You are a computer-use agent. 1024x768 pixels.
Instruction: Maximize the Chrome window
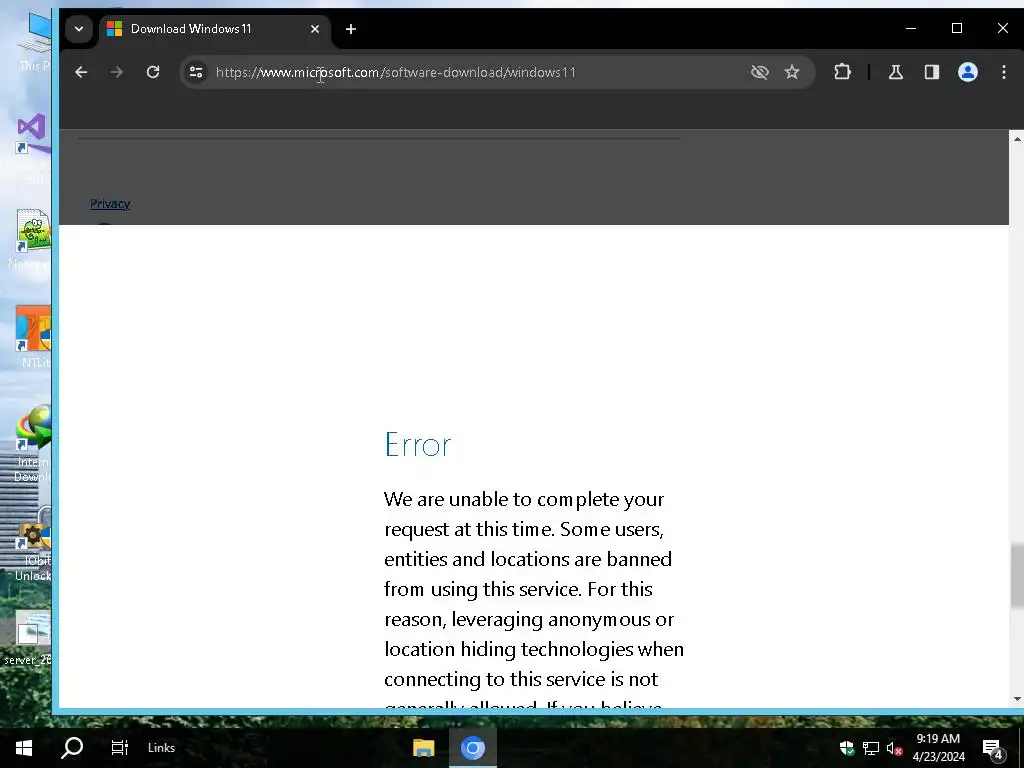[957, 28]
